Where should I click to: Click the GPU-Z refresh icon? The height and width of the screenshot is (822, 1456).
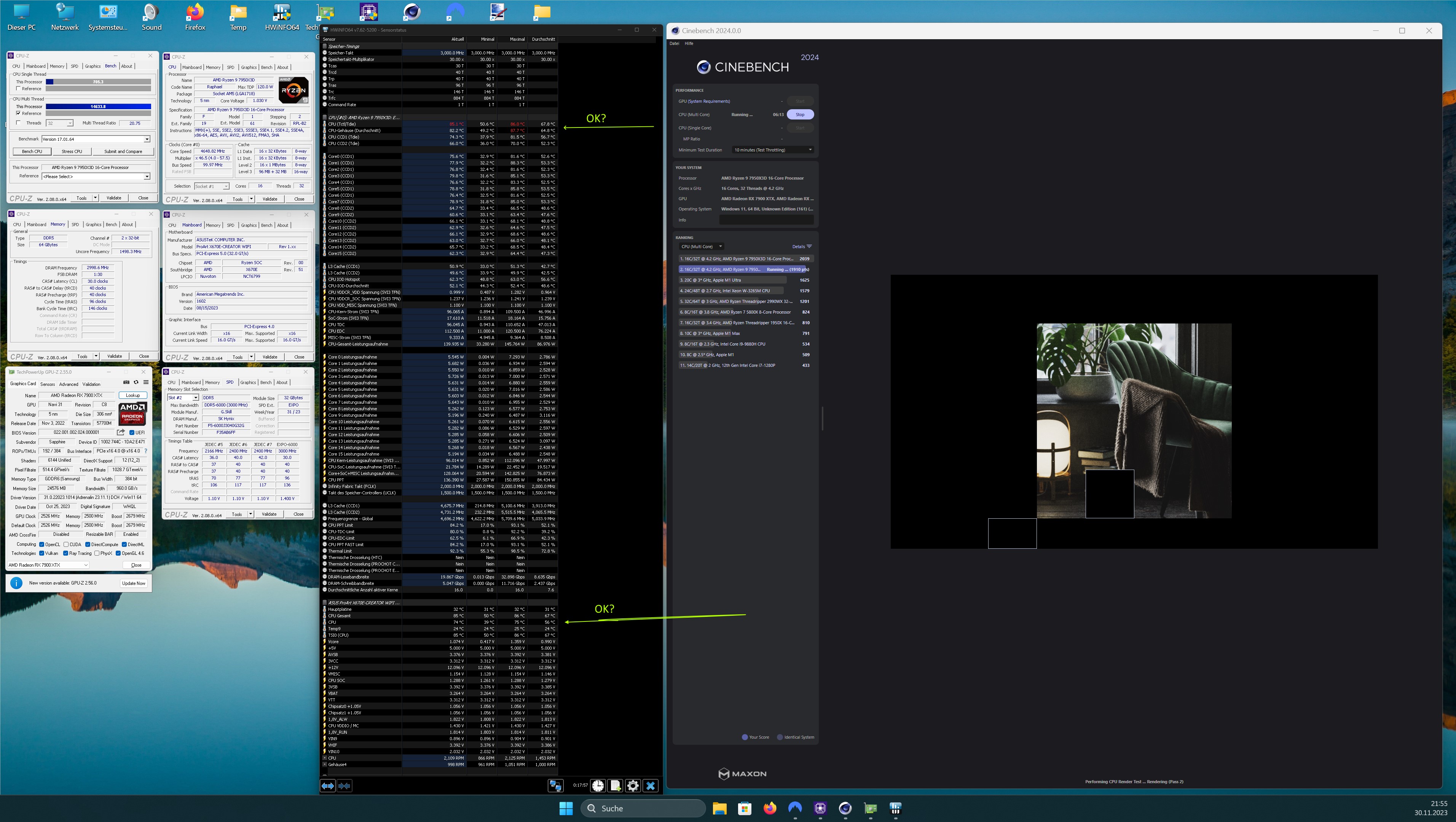(x=136, y=382)
